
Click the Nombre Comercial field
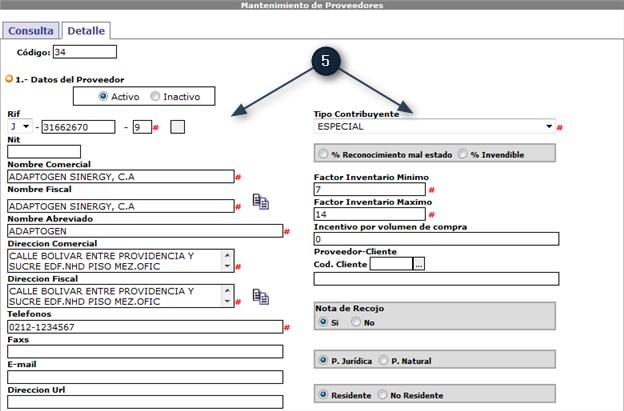point(121,177)
